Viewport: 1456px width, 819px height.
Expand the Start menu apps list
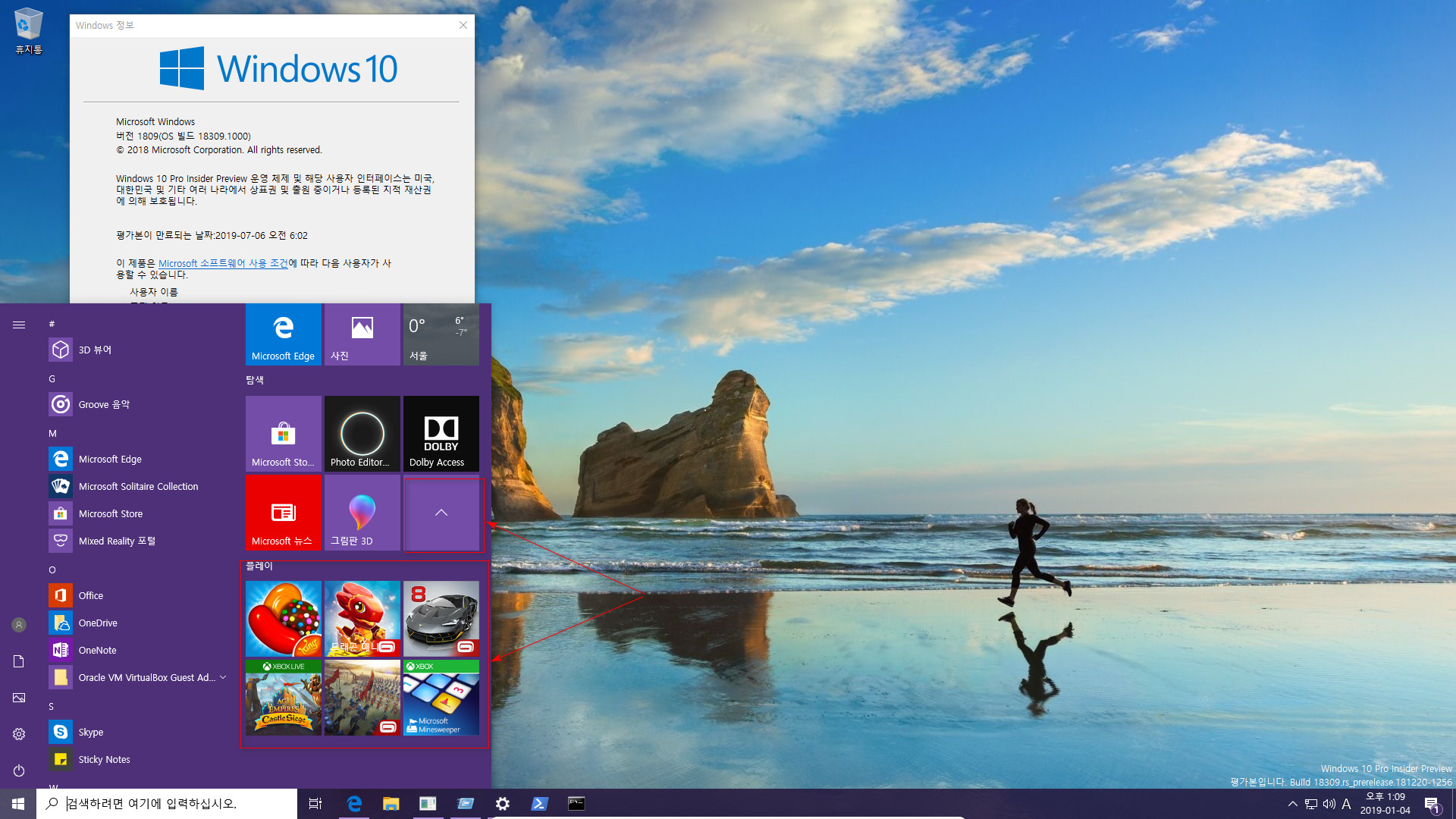[18, 324]
